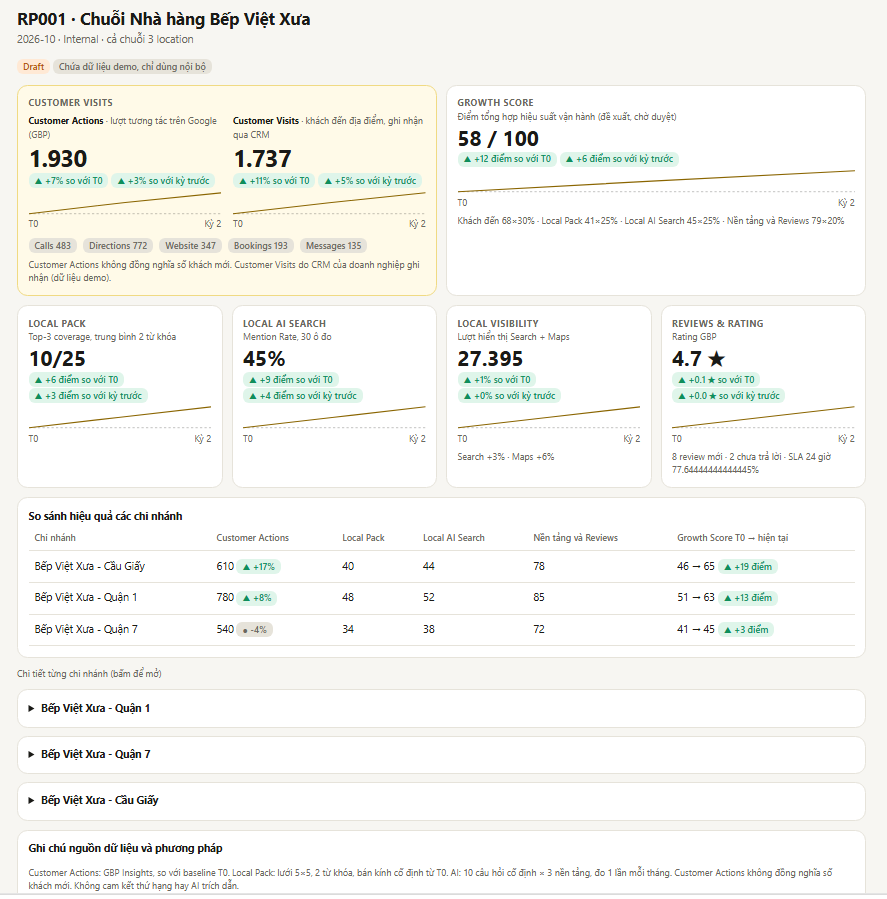Click the Growth Score trend sparkline
Screen dimensions: 887x899
tap(656, 181)
